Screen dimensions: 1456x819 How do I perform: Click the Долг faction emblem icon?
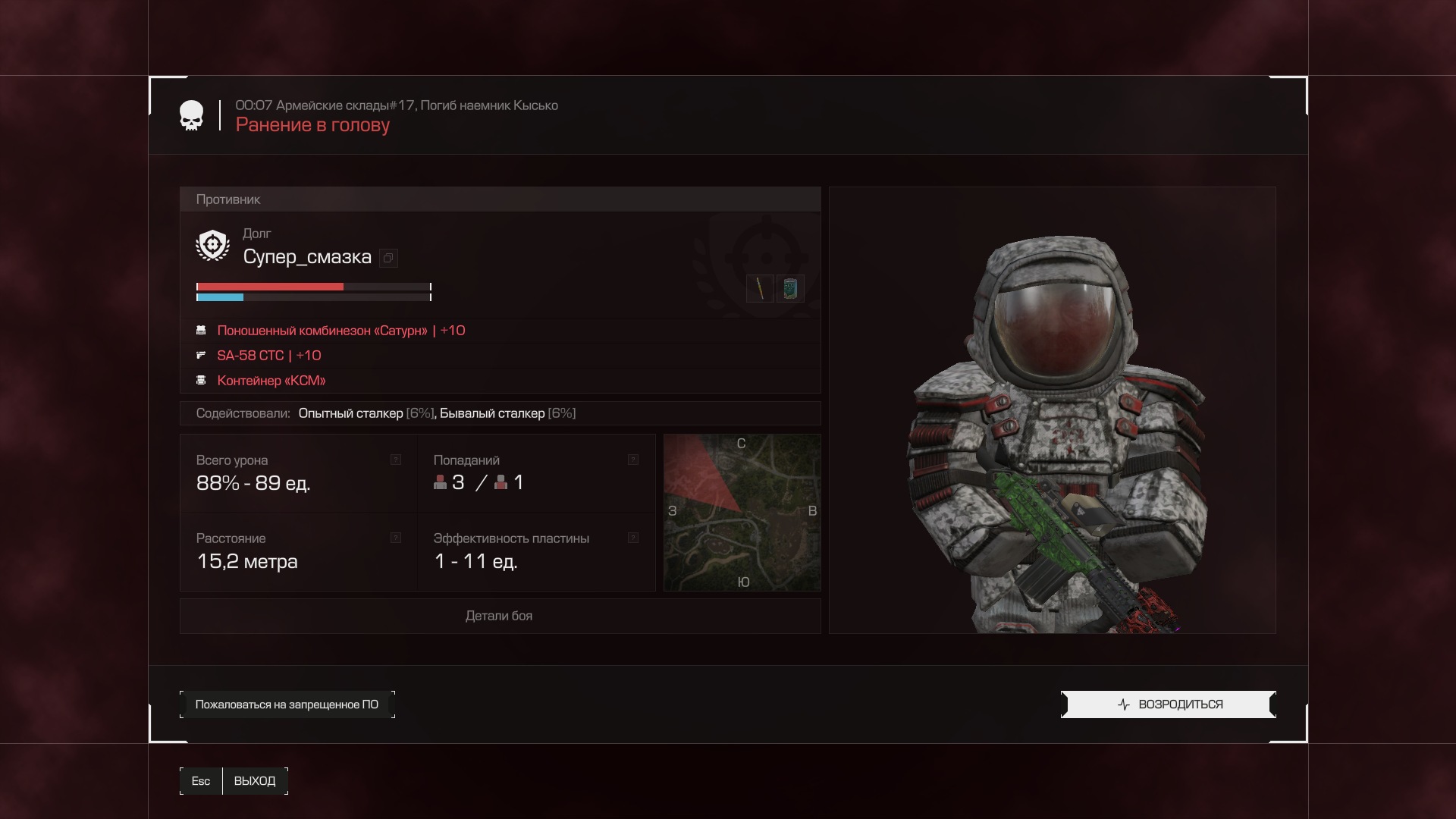[212, 246]
